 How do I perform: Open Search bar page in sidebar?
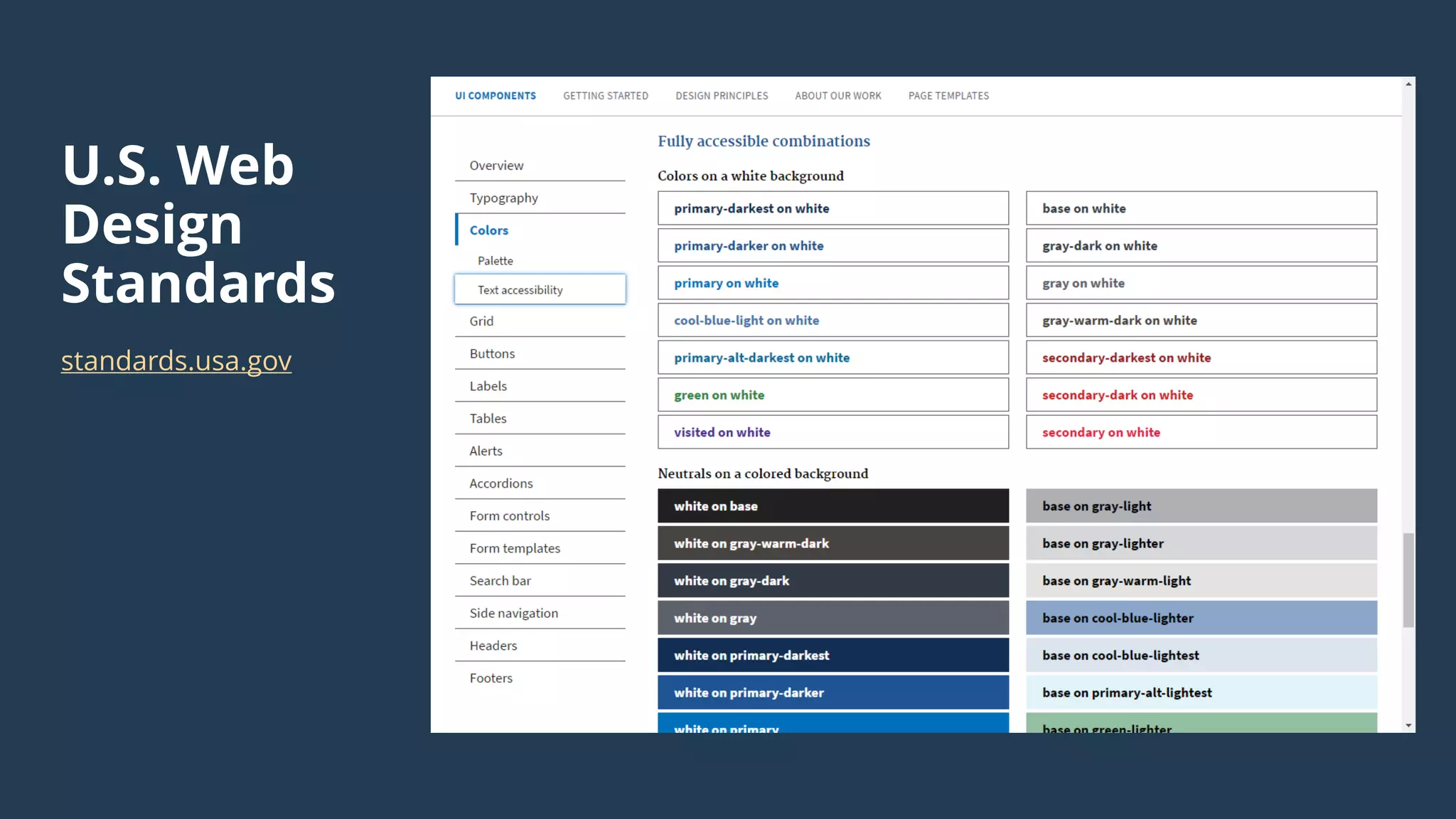point(540,581)
